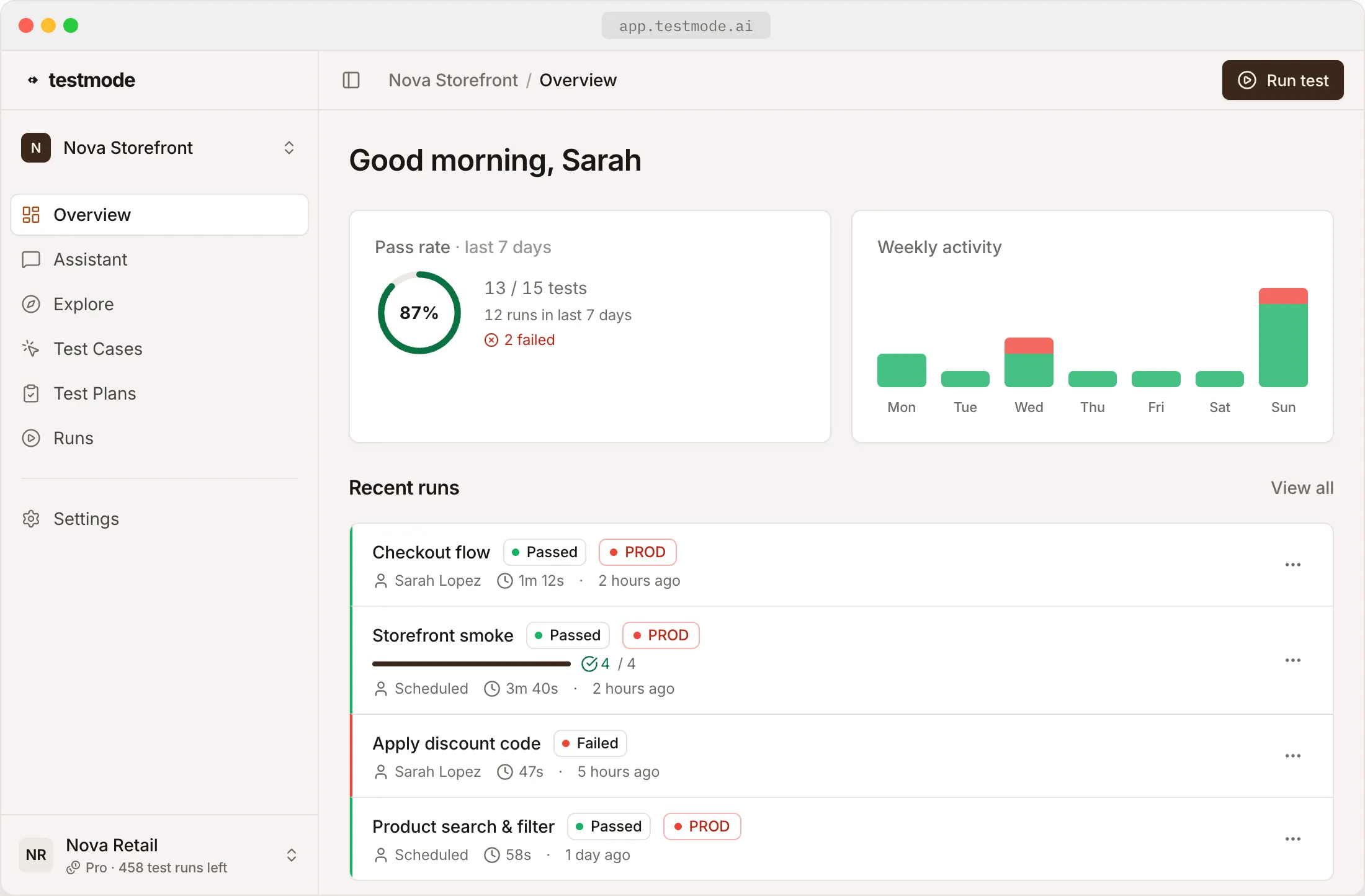The image size is (1365, 896).
Task: Click the Saturday activity bar
Action: coord(1220,379)
